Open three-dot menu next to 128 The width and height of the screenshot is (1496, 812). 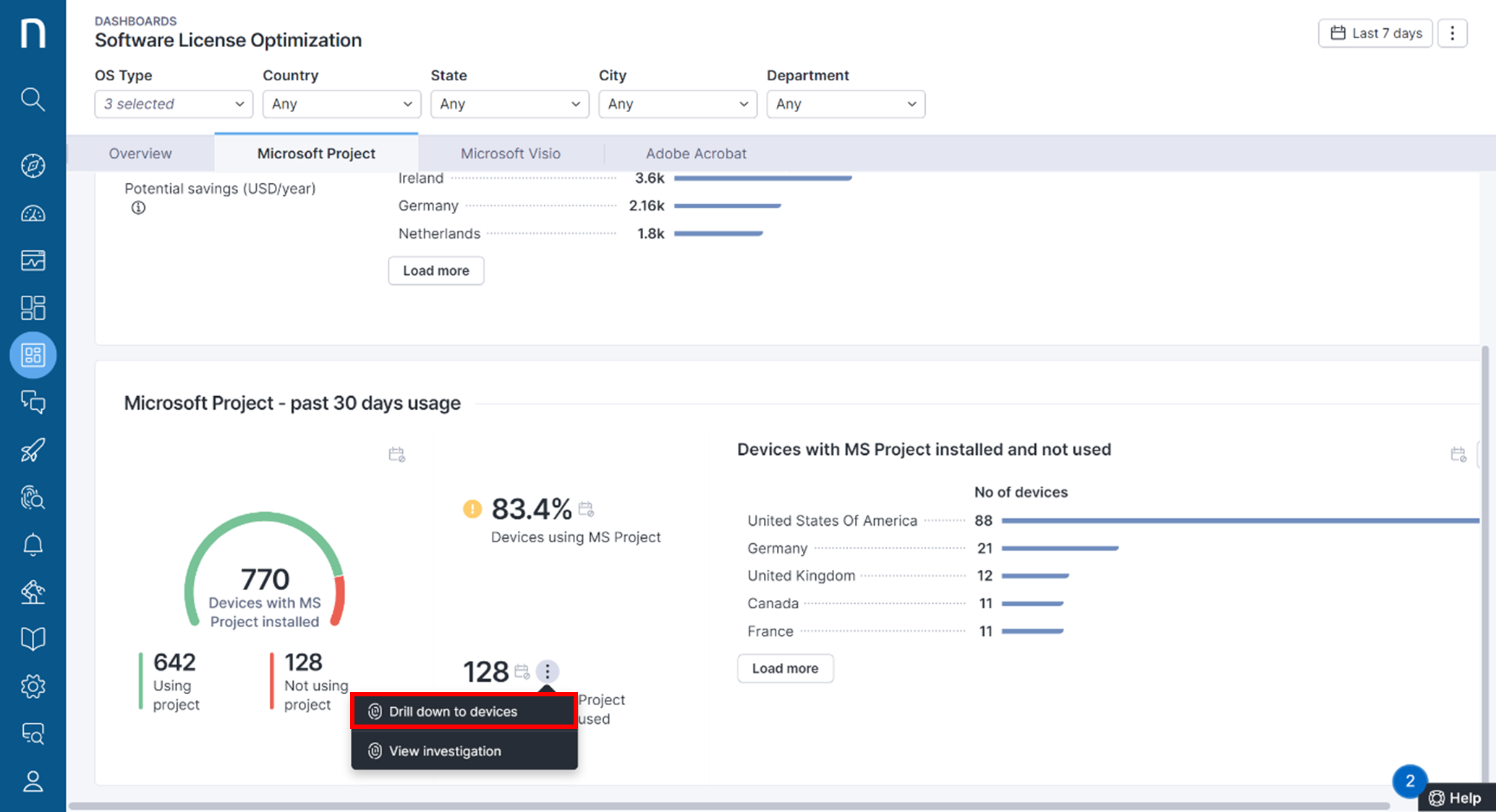548,672
